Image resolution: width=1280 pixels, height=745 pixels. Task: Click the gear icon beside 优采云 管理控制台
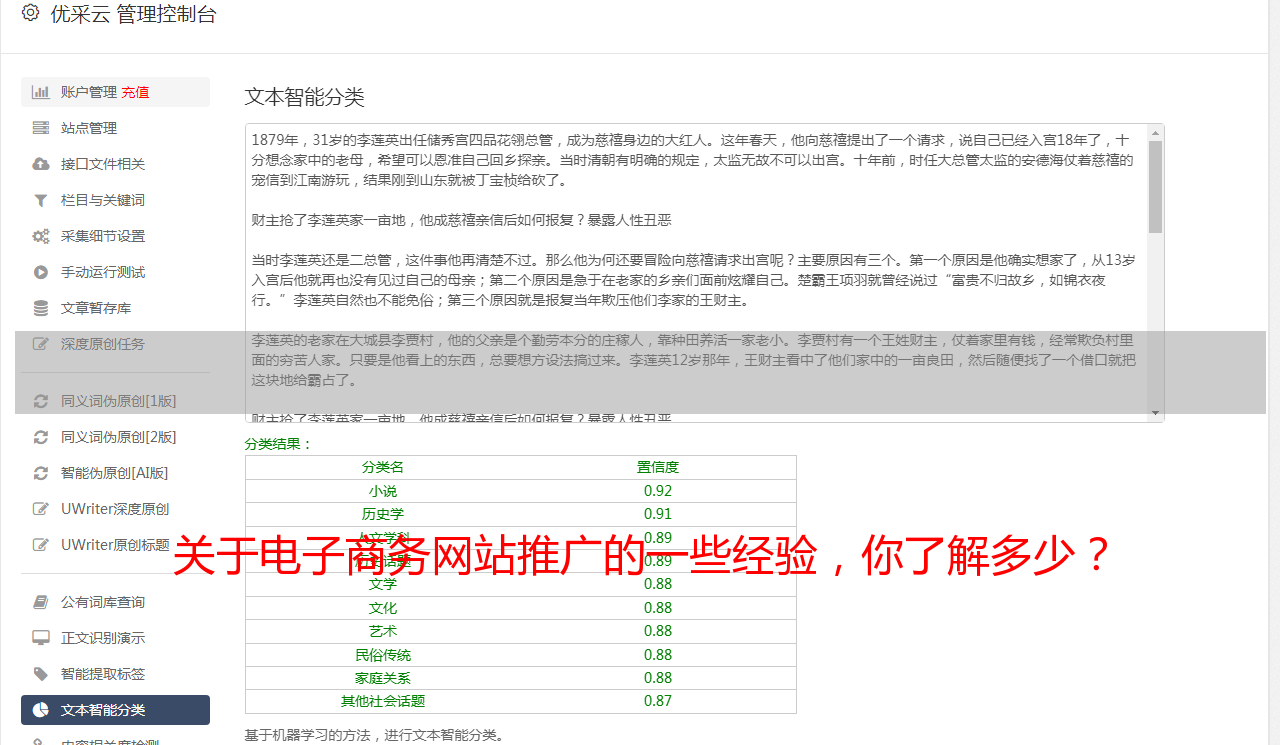click(30, 13)
